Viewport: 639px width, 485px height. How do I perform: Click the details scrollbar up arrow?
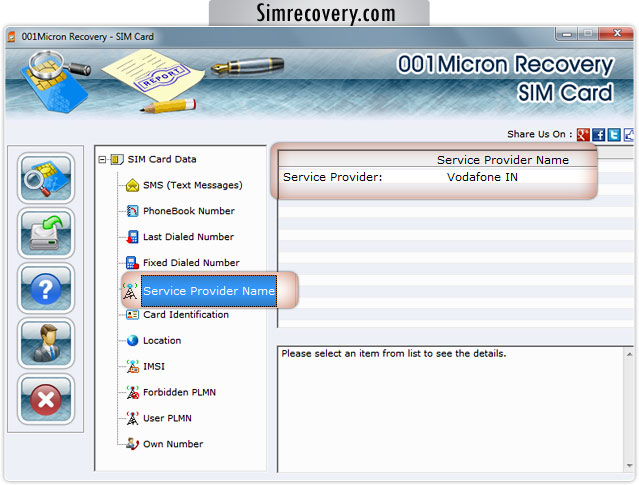point(629,355)
